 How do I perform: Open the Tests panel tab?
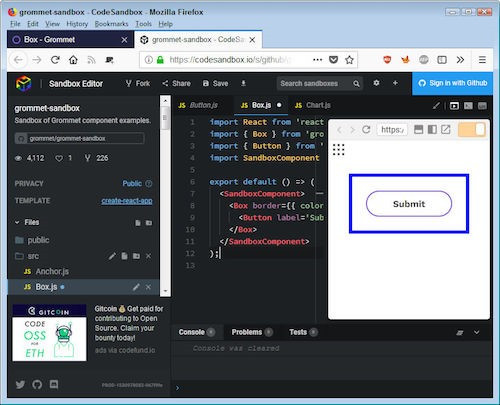pos(303,332)
